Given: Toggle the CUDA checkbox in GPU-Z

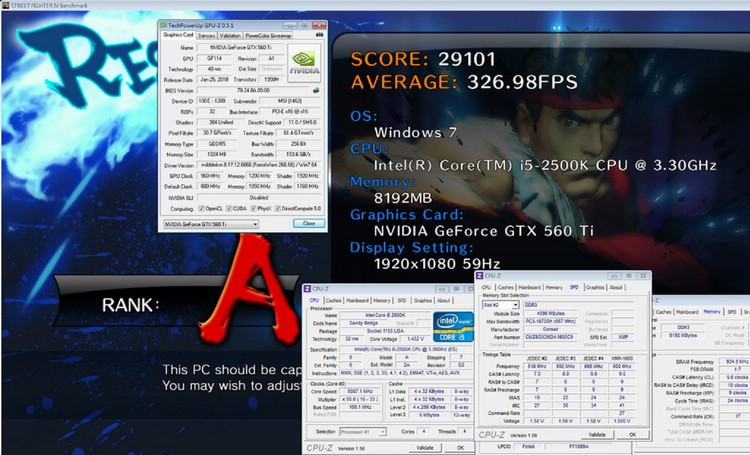Looking at the screenshot, I should [x=229, y=209].
